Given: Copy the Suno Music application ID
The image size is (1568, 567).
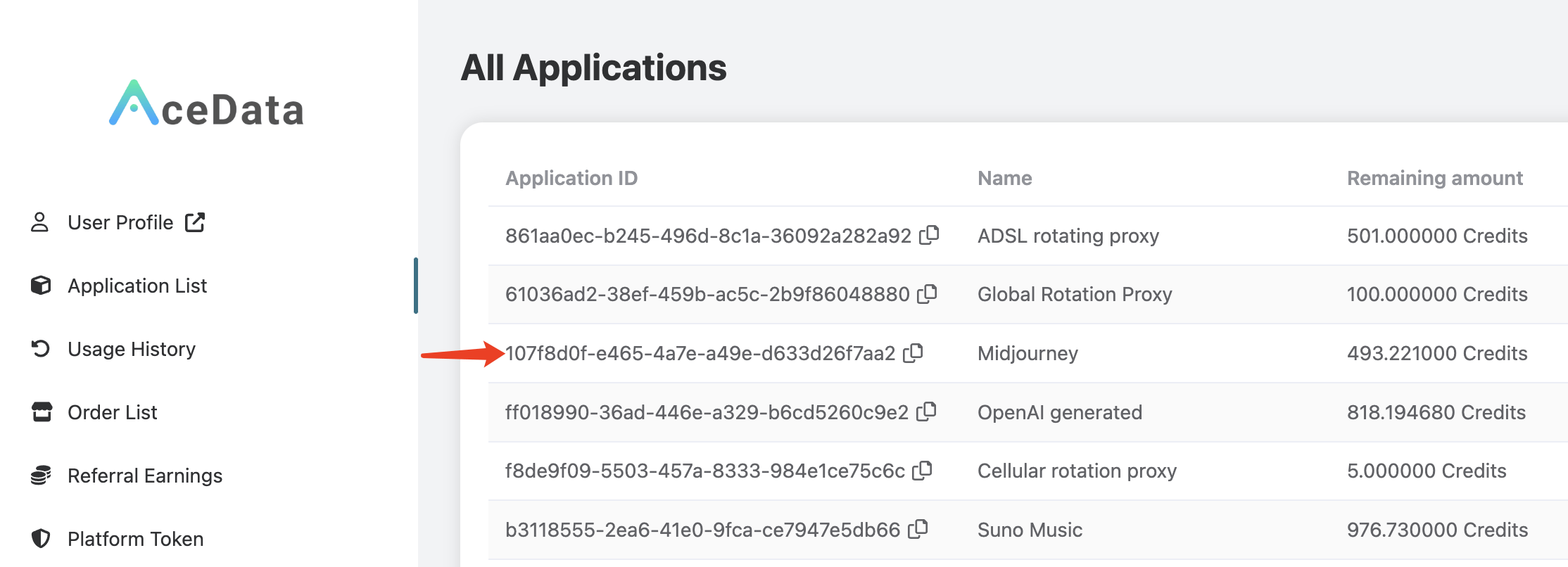Looking at the screenshot, I should pyautogui.click(x=918, y=529).
